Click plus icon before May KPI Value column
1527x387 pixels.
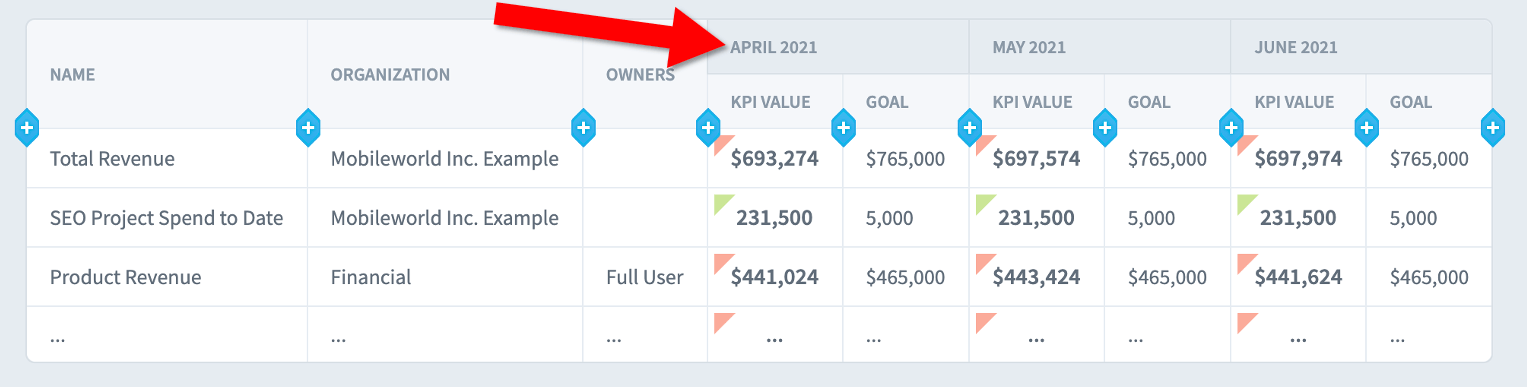coord(970,127)
